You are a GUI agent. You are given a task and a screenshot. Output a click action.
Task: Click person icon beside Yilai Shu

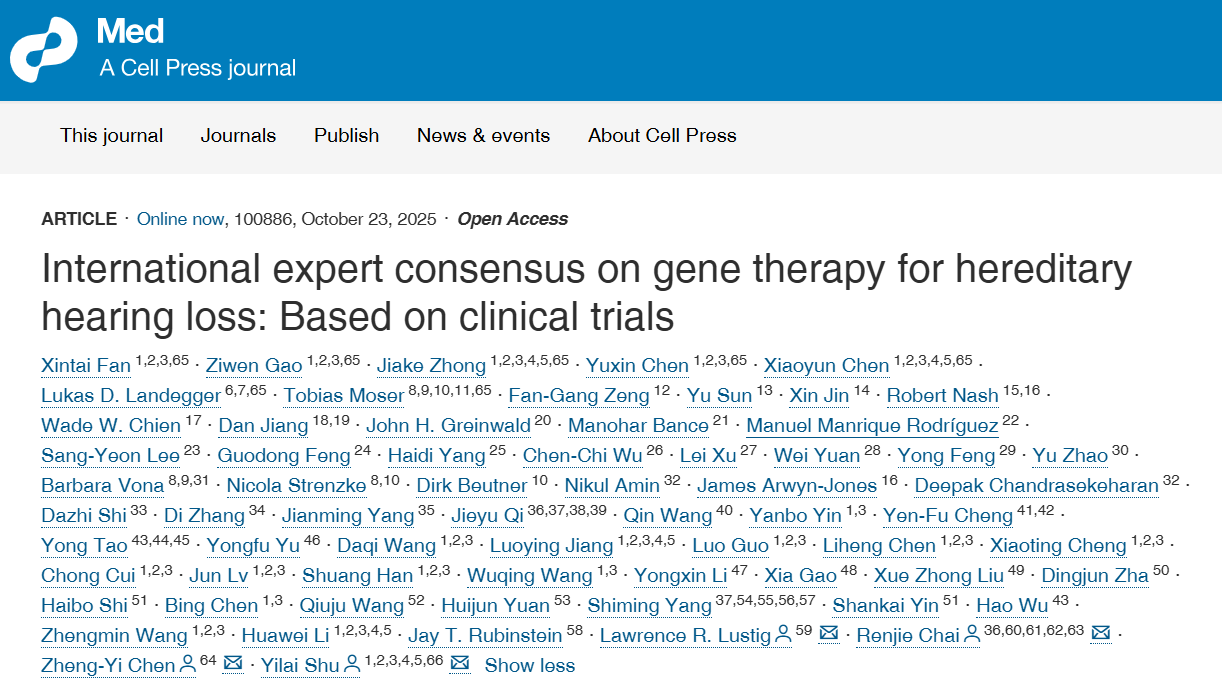350,664
